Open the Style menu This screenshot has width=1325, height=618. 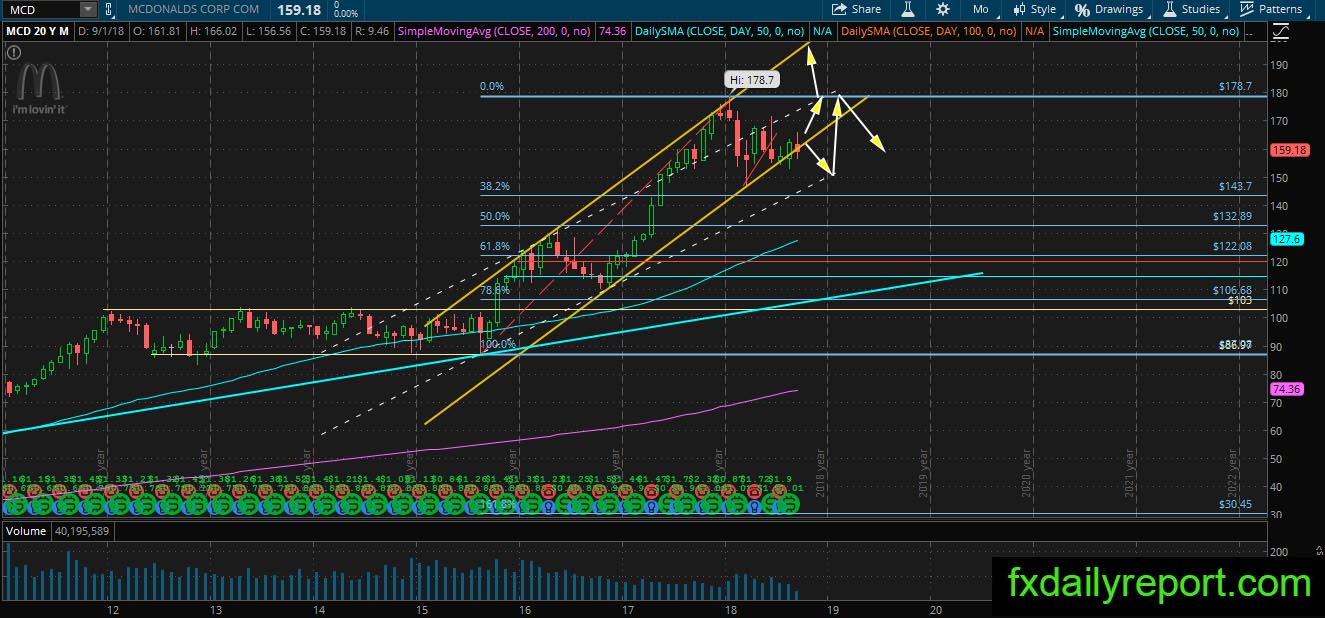tap(1035, 9)
